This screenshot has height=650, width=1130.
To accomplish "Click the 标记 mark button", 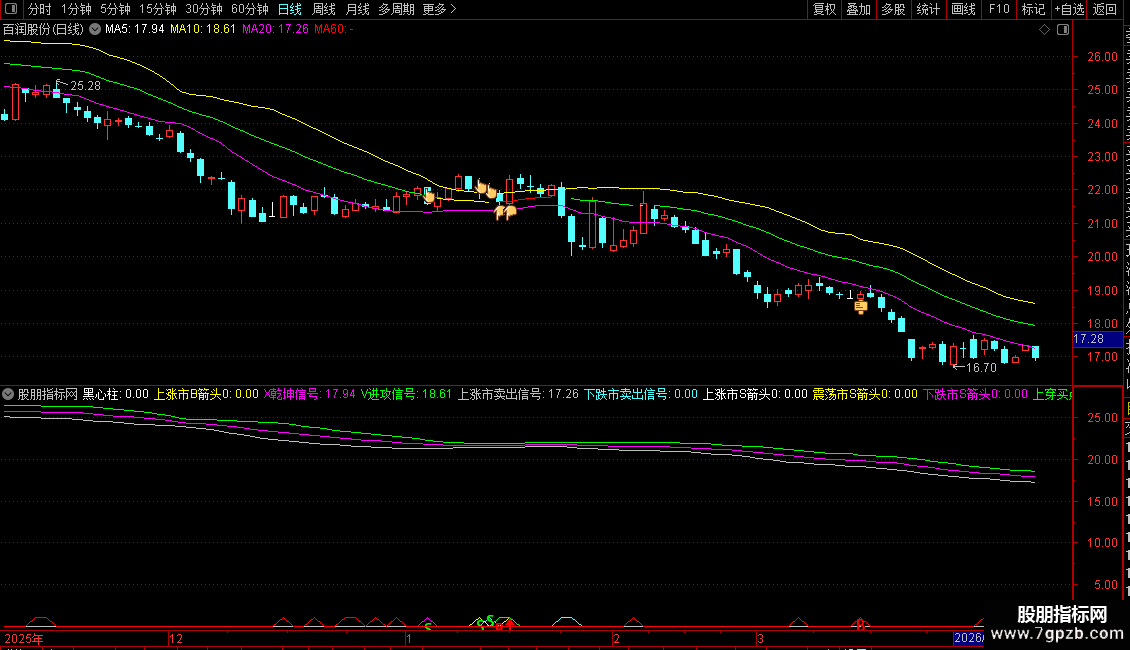I will point(1033,9).
